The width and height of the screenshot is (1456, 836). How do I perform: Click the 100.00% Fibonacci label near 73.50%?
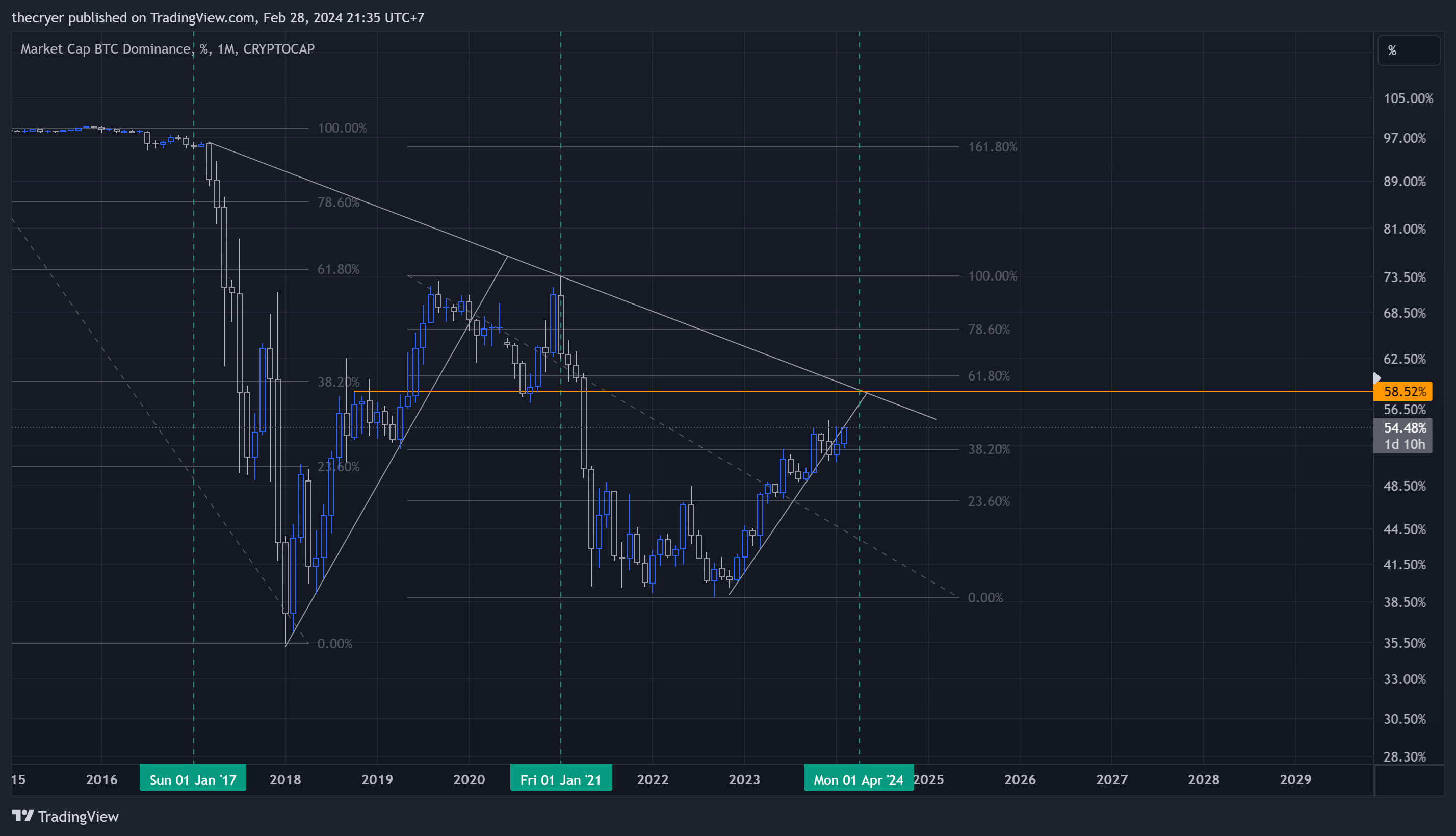coord(992,276)
